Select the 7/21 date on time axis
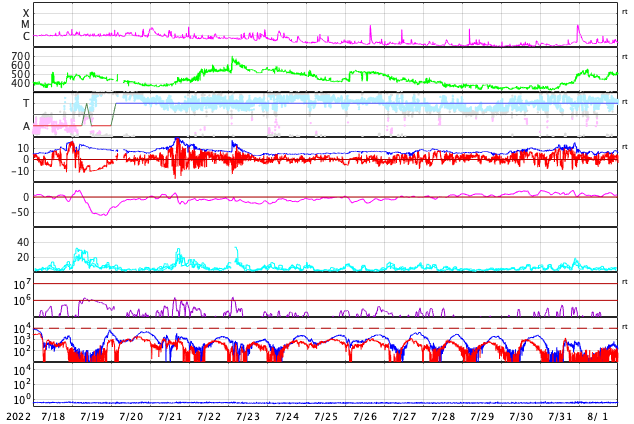The image size is (634, 424). click(x=170, y=416)
